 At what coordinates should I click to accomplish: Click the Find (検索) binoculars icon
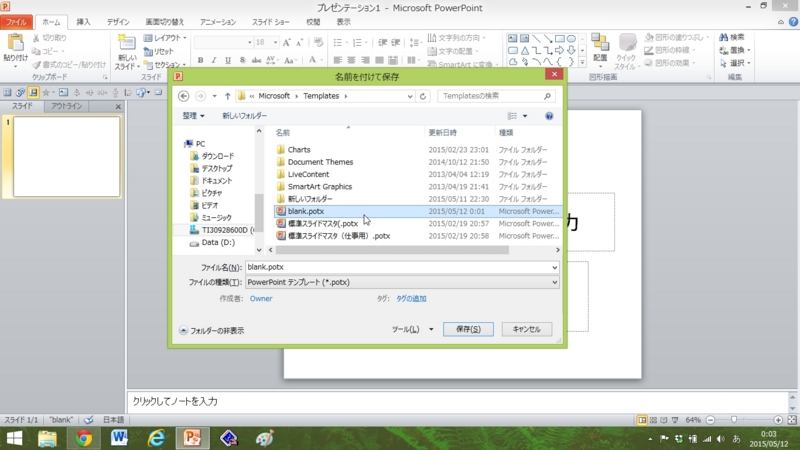point(723,37)
